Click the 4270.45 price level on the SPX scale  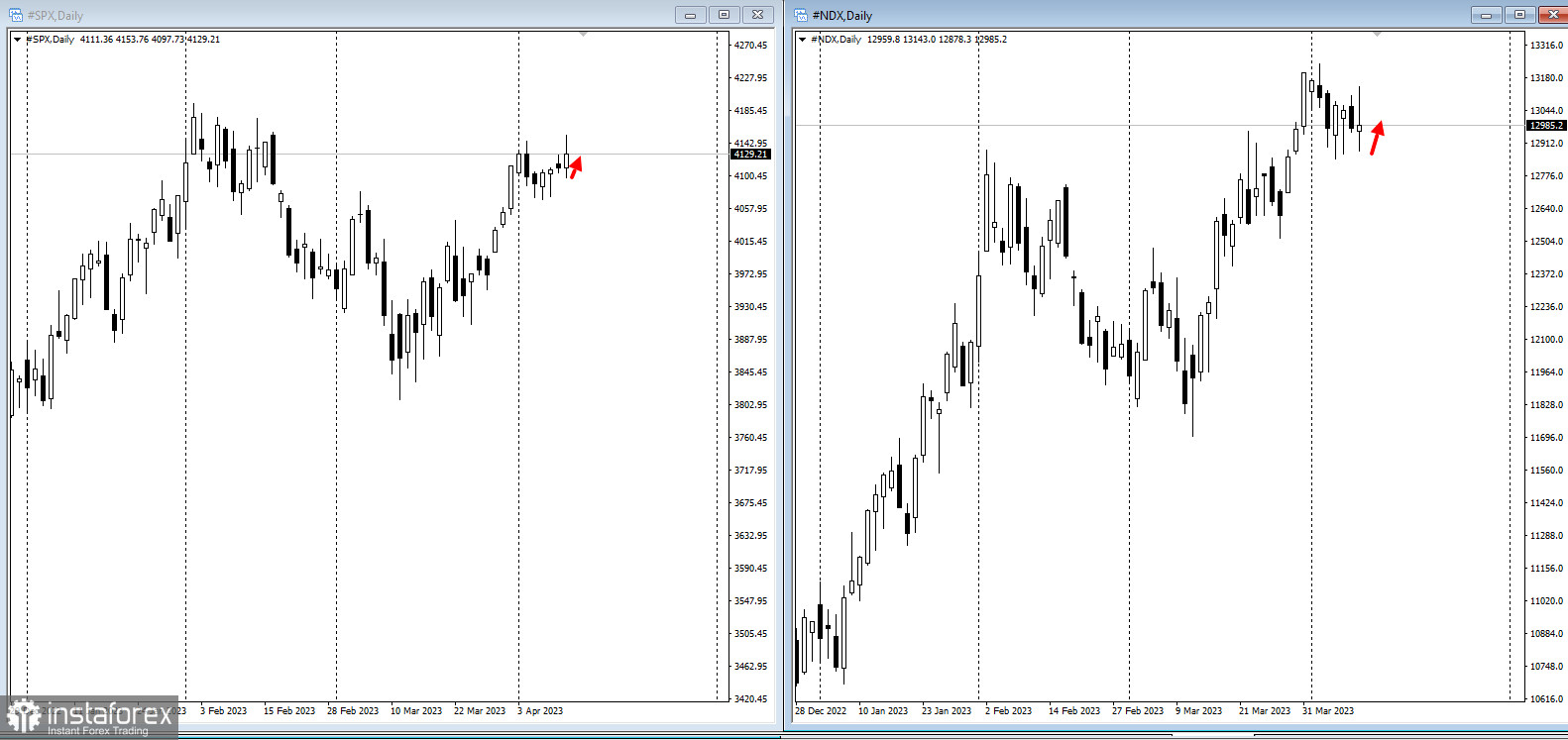pos(750,46)
